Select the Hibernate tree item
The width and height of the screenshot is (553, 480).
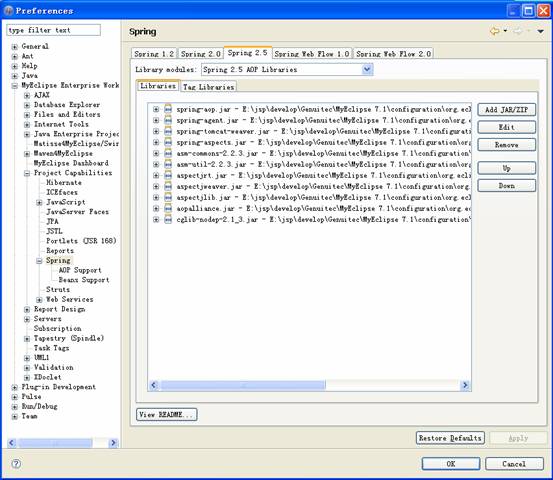pyautogui.click(x=64, y=183)
